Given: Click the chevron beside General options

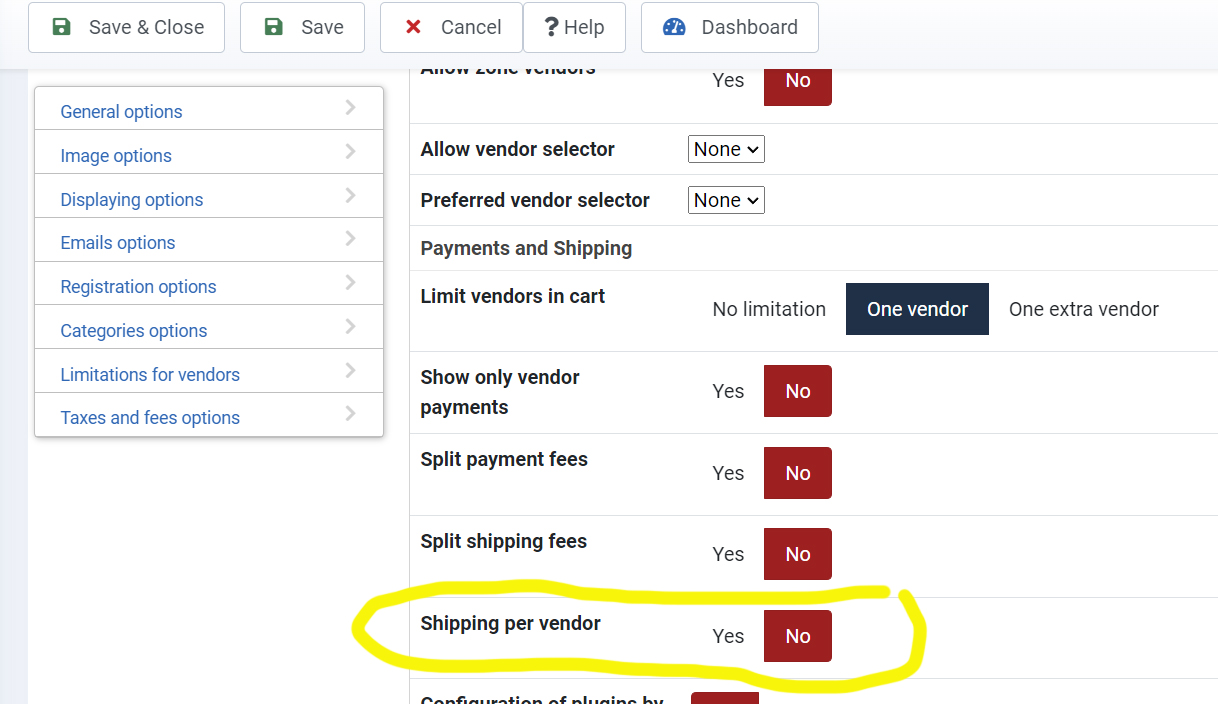Looking at the screenshot, I should pos(350,108).
